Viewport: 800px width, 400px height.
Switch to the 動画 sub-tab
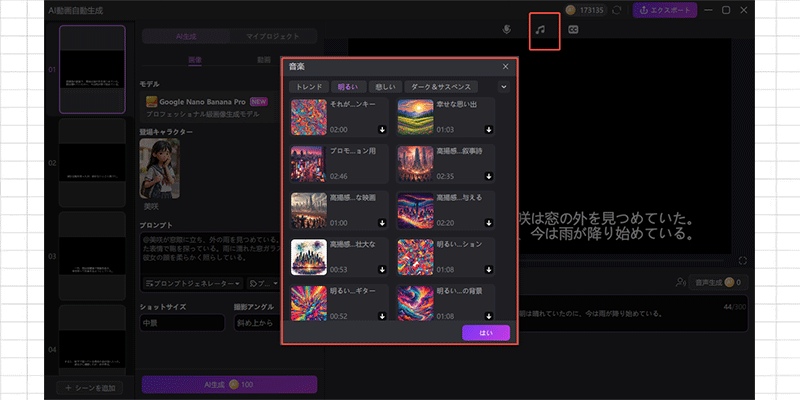(264, 60)
